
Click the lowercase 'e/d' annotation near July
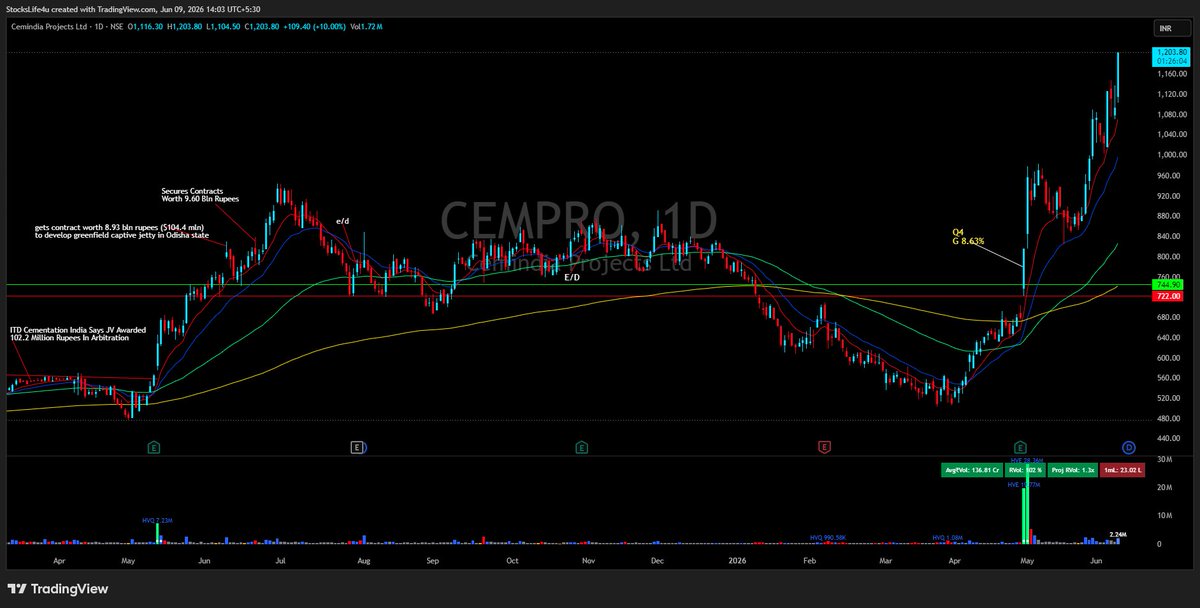click(x=342, y=220)
